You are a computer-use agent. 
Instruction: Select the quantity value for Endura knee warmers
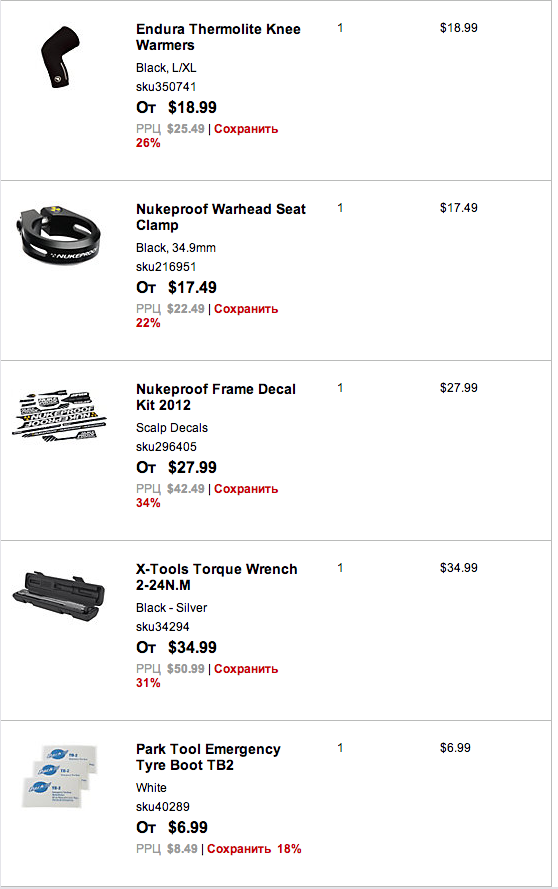click(340, 28)
